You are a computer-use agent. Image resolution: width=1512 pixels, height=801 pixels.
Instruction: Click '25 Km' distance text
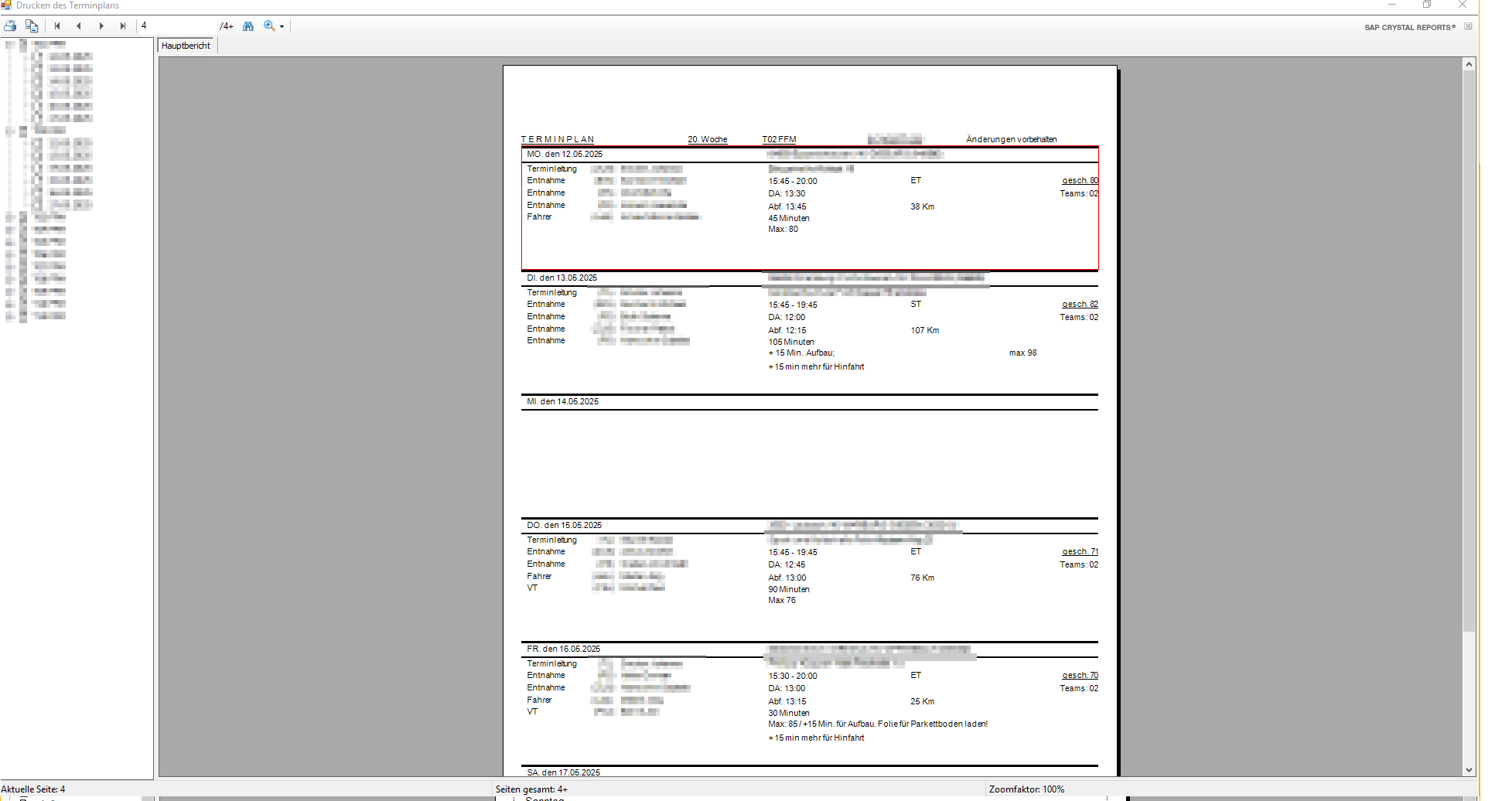click(923, 702)
